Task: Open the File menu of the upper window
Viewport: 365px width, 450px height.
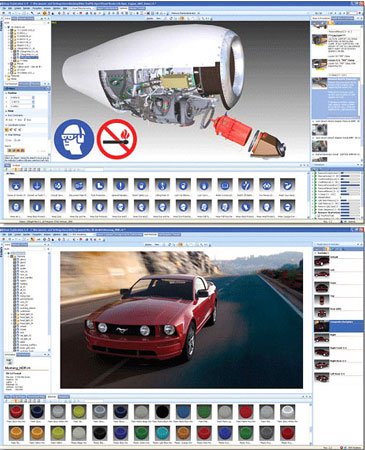Action: [5, 8]
